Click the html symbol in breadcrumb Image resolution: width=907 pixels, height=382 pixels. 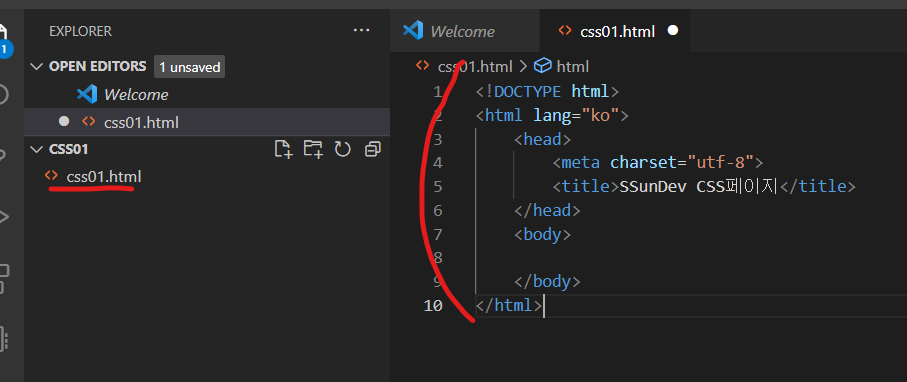pyautogui.click(x=573, y=67)
